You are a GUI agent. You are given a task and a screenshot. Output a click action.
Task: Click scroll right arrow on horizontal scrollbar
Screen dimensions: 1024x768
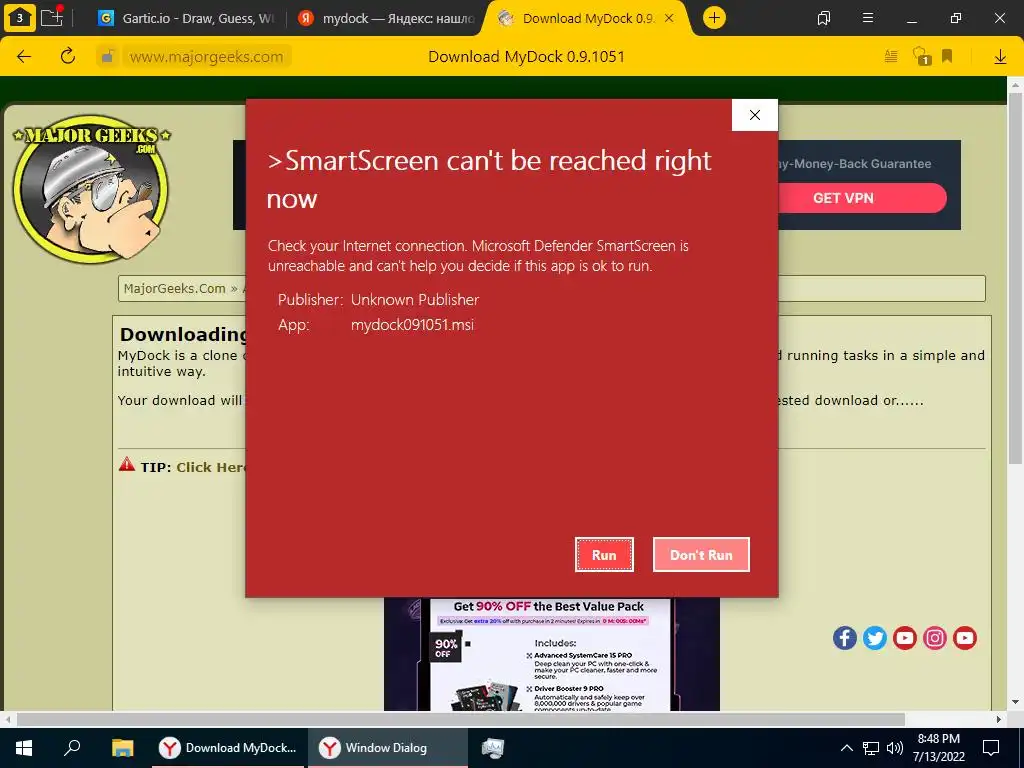(999, 719)
